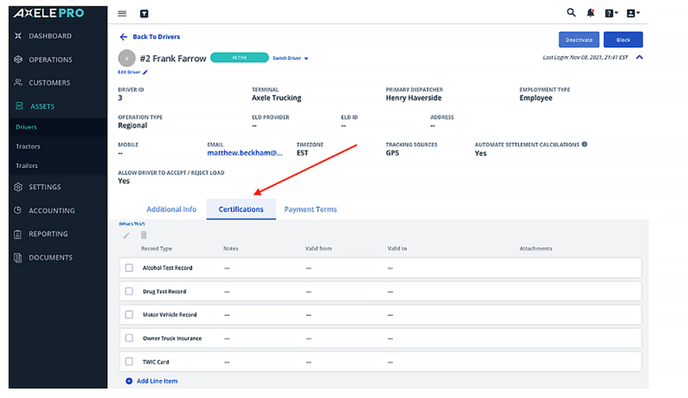
Task: Click the Attachments column header
Action: click(536, 248)
